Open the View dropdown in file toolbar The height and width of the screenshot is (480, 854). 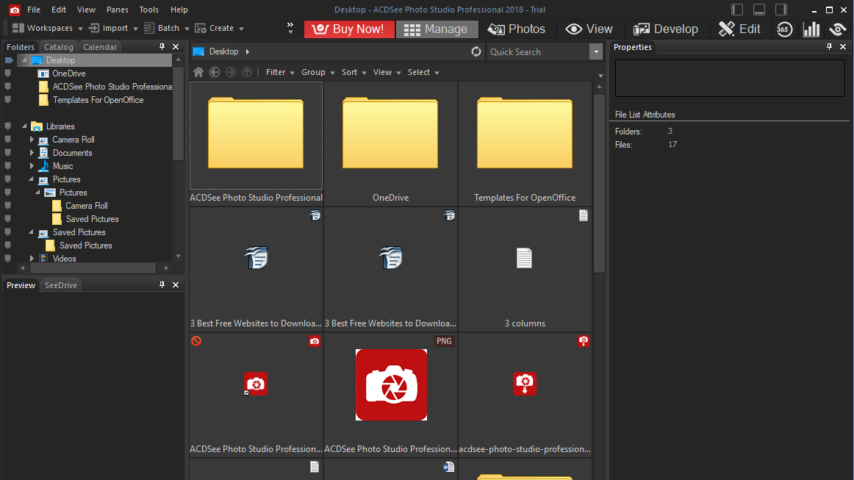387,72
